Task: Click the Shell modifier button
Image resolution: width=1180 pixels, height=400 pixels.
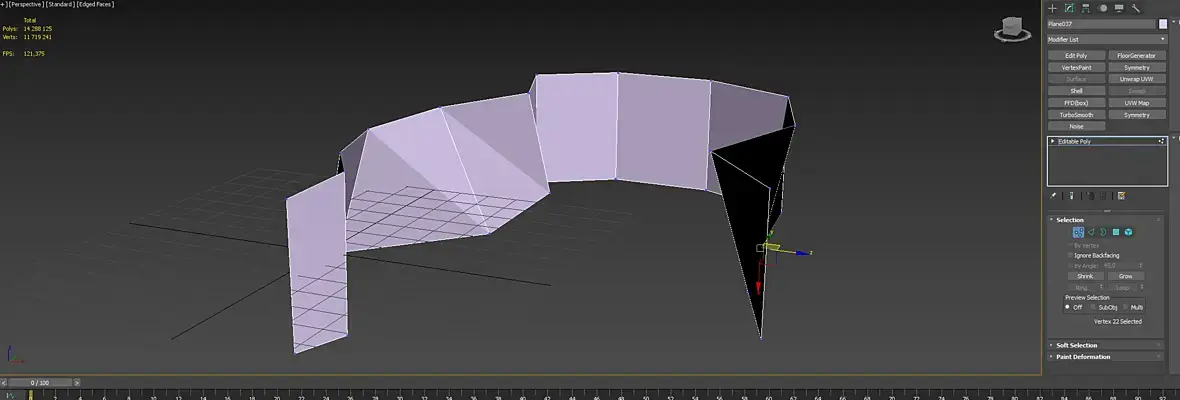Action: (1076, 91)
